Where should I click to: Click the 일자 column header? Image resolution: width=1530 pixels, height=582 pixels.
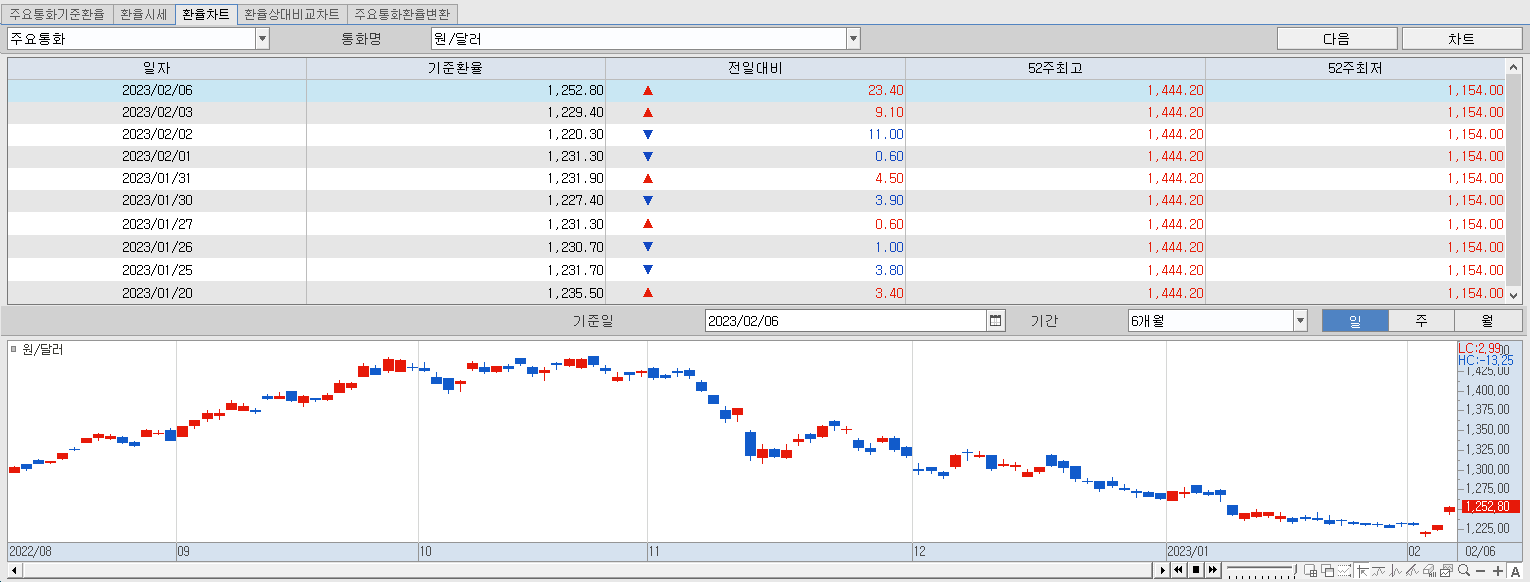pyautogui.click(x=157, y=68)
